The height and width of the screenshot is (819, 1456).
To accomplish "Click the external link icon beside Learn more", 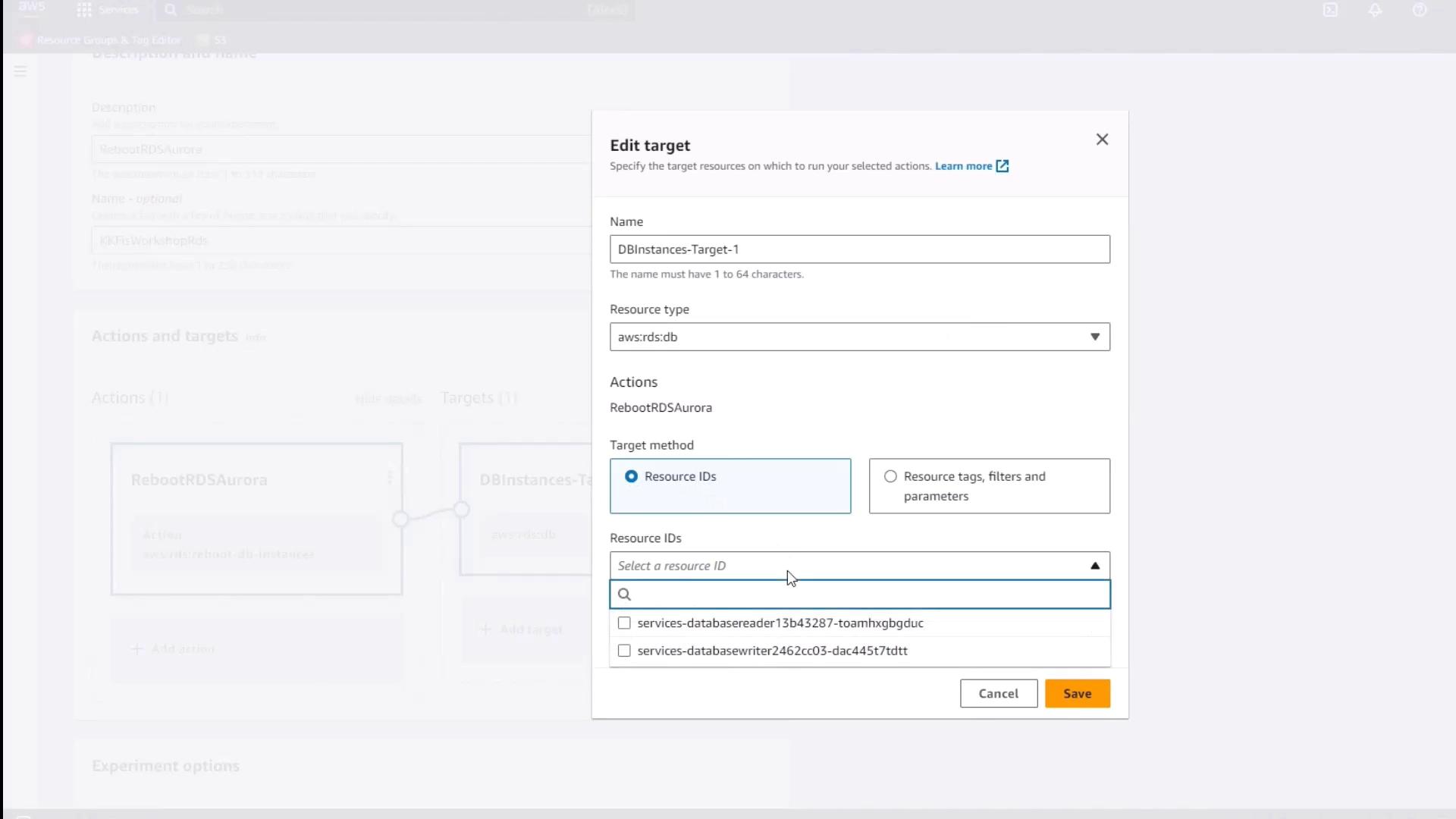I will 1002,166.
